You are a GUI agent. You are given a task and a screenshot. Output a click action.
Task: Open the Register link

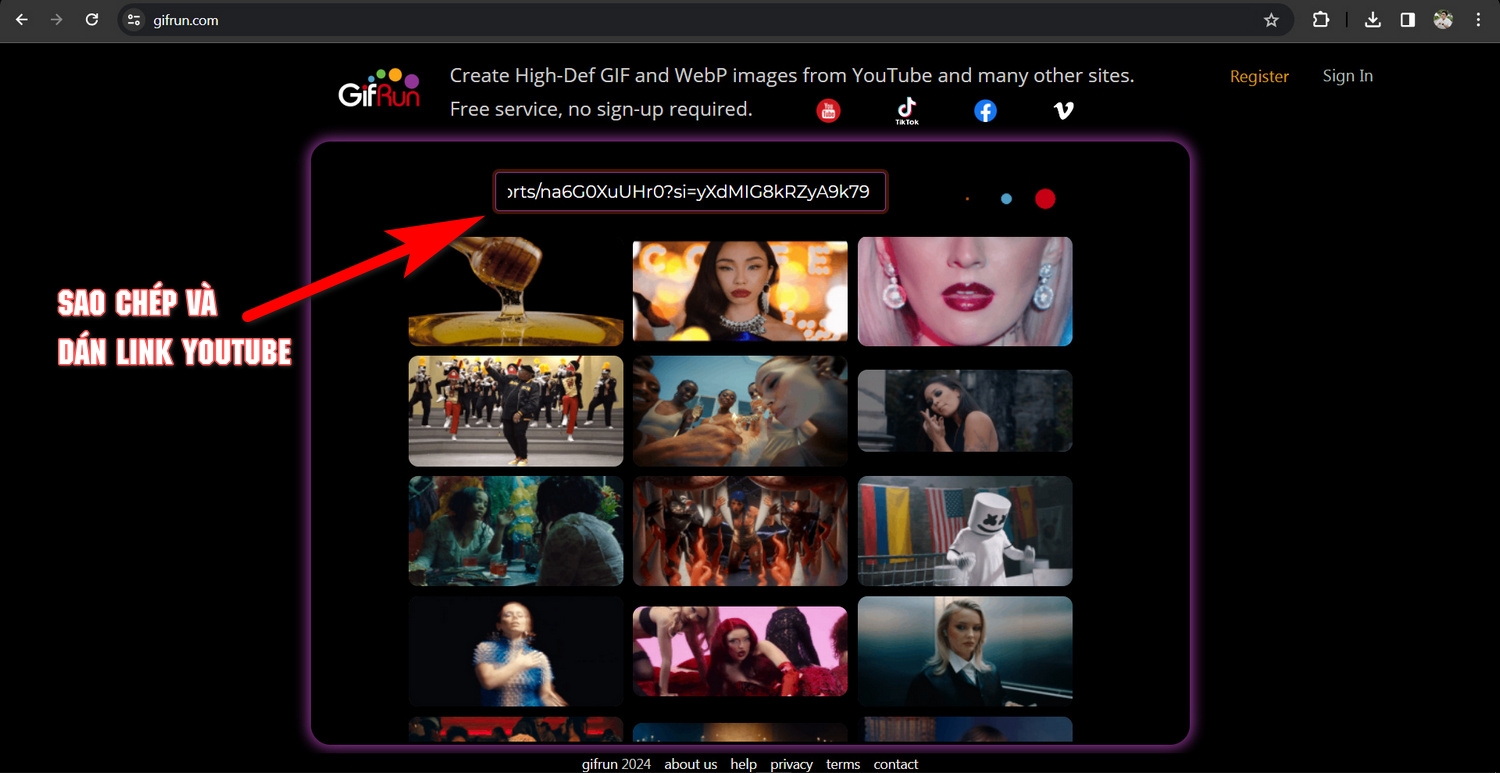(1259, 76)
